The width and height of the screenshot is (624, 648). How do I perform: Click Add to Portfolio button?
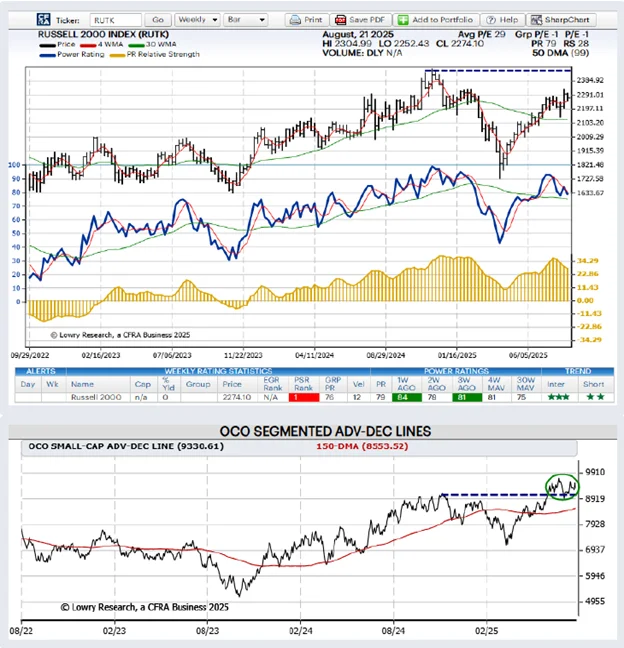point(436,19)
